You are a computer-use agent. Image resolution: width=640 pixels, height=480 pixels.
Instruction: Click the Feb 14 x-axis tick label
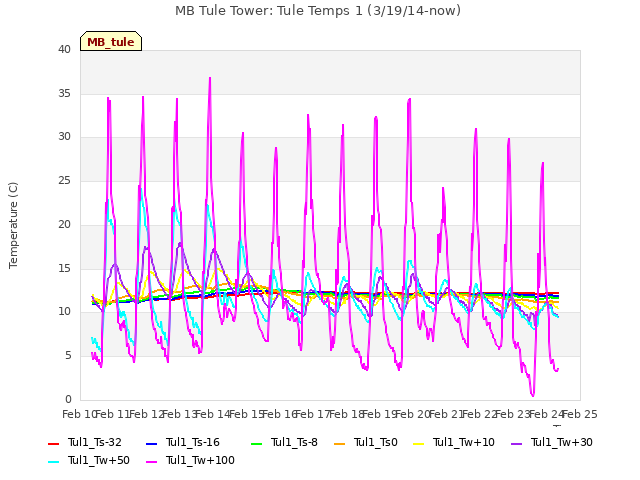point(212,414)
